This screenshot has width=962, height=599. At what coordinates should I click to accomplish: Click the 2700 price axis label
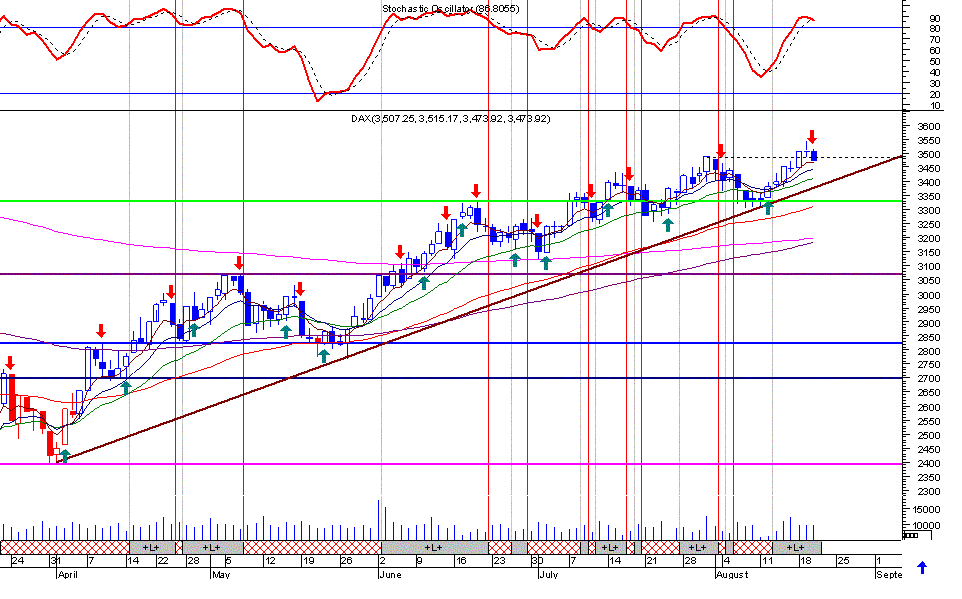coord(929,379)
